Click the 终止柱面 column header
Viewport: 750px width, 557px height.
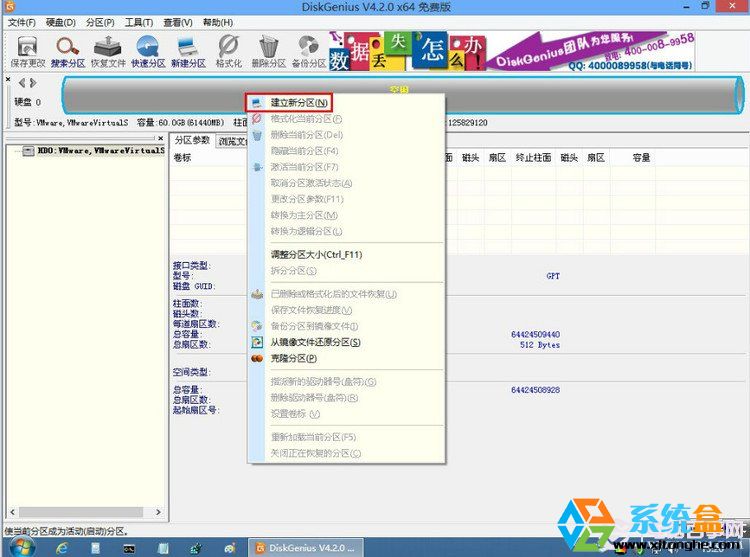tap(533, 158)
